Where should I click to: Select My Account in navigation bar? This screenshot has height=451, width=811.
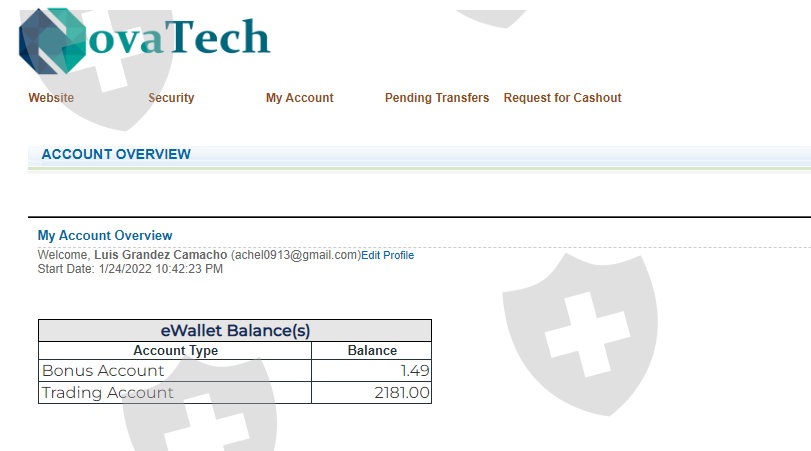299,98
